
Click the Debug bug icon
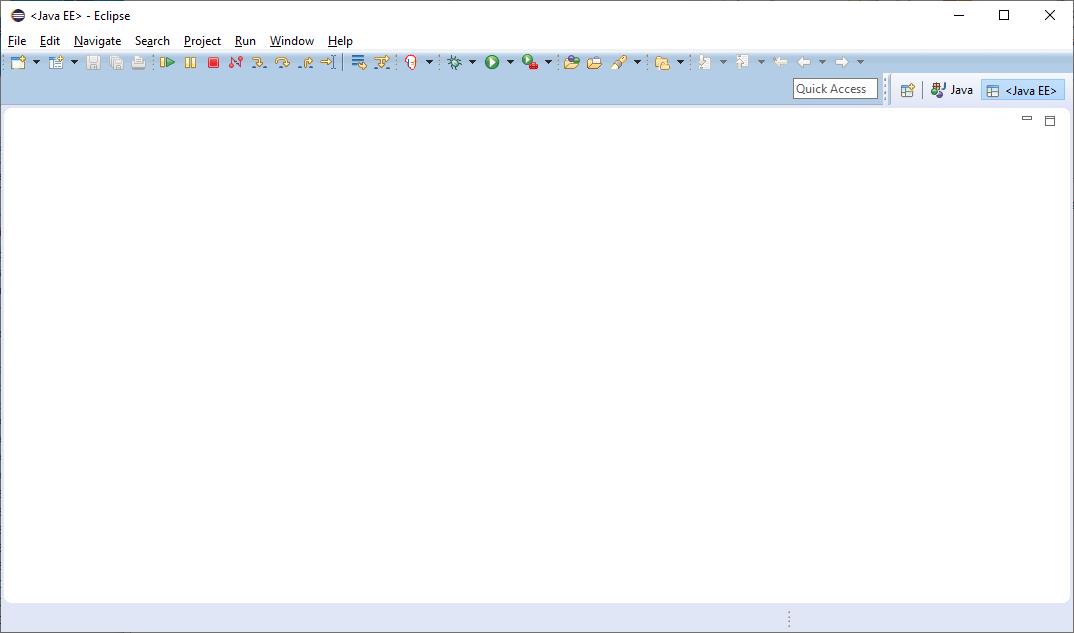coord(454,62)
